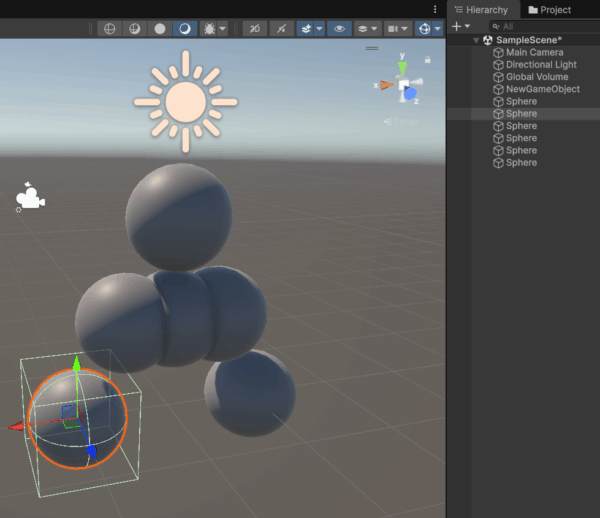The image size is (600, 518).
Task: Click the shaded wireframe draw mode icon
Action: 134,29
